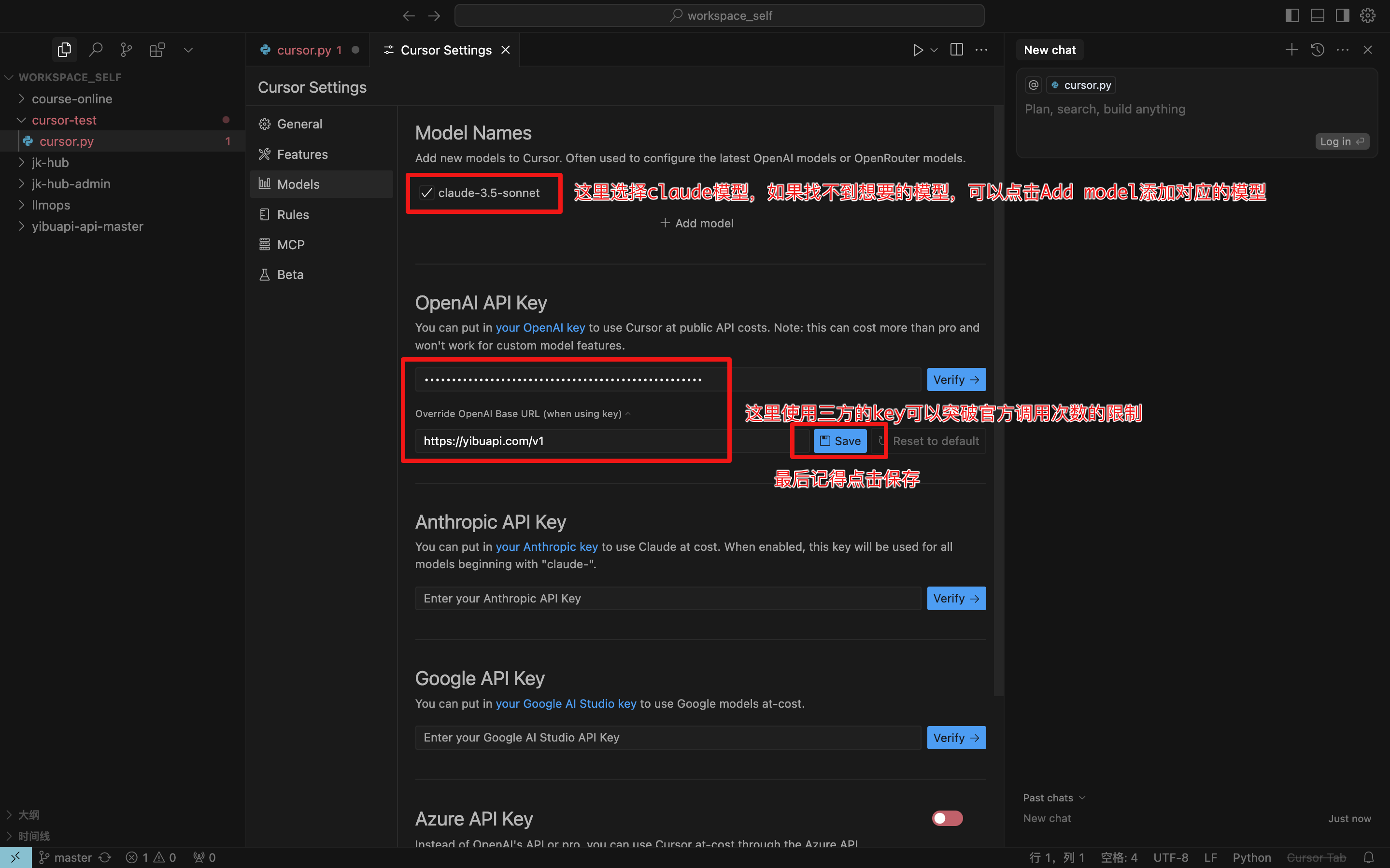This screenshot has height=868, width=1390.
Task: Open the settings gear in title bar
Action: (x=1368, y=15)
